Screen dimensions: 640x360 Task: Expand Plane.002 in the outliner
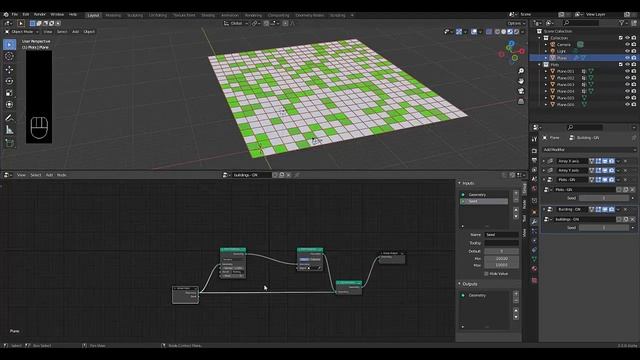tap(546, 78)
